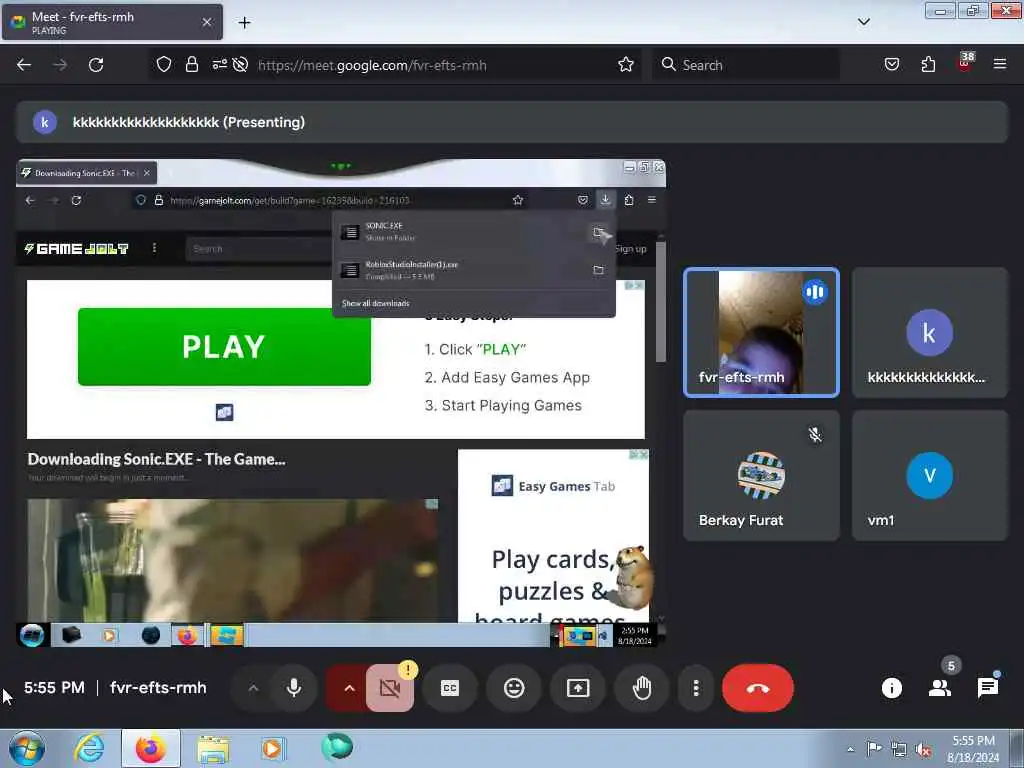Viewport: 1024px width, 768px height.
Task: Click the muted volume tray icon
Action: pyautogui.click(x=923, y=750)
